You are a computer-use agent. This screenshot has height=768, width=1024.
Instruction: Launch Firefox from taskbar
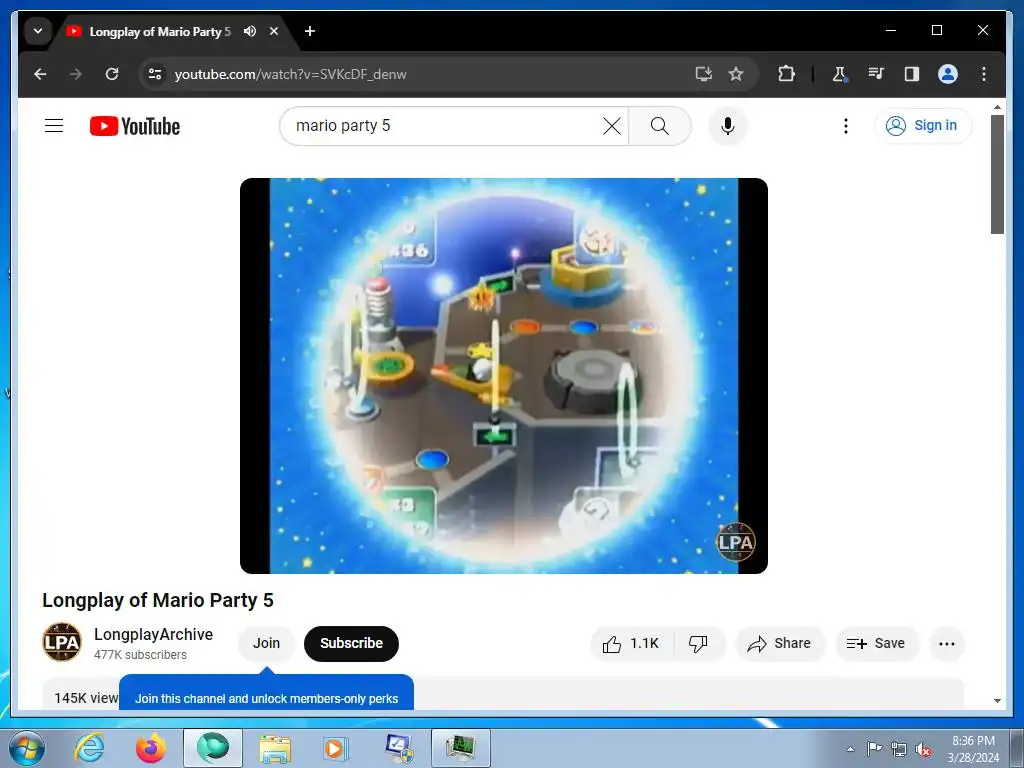(x=151, y=748)
